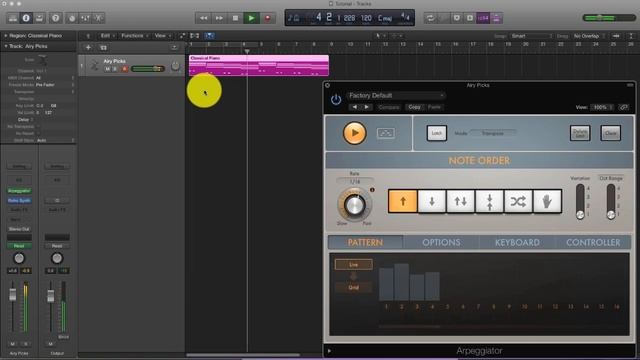Open Quick Help question-mark button
640x360 pixels.
56,18
